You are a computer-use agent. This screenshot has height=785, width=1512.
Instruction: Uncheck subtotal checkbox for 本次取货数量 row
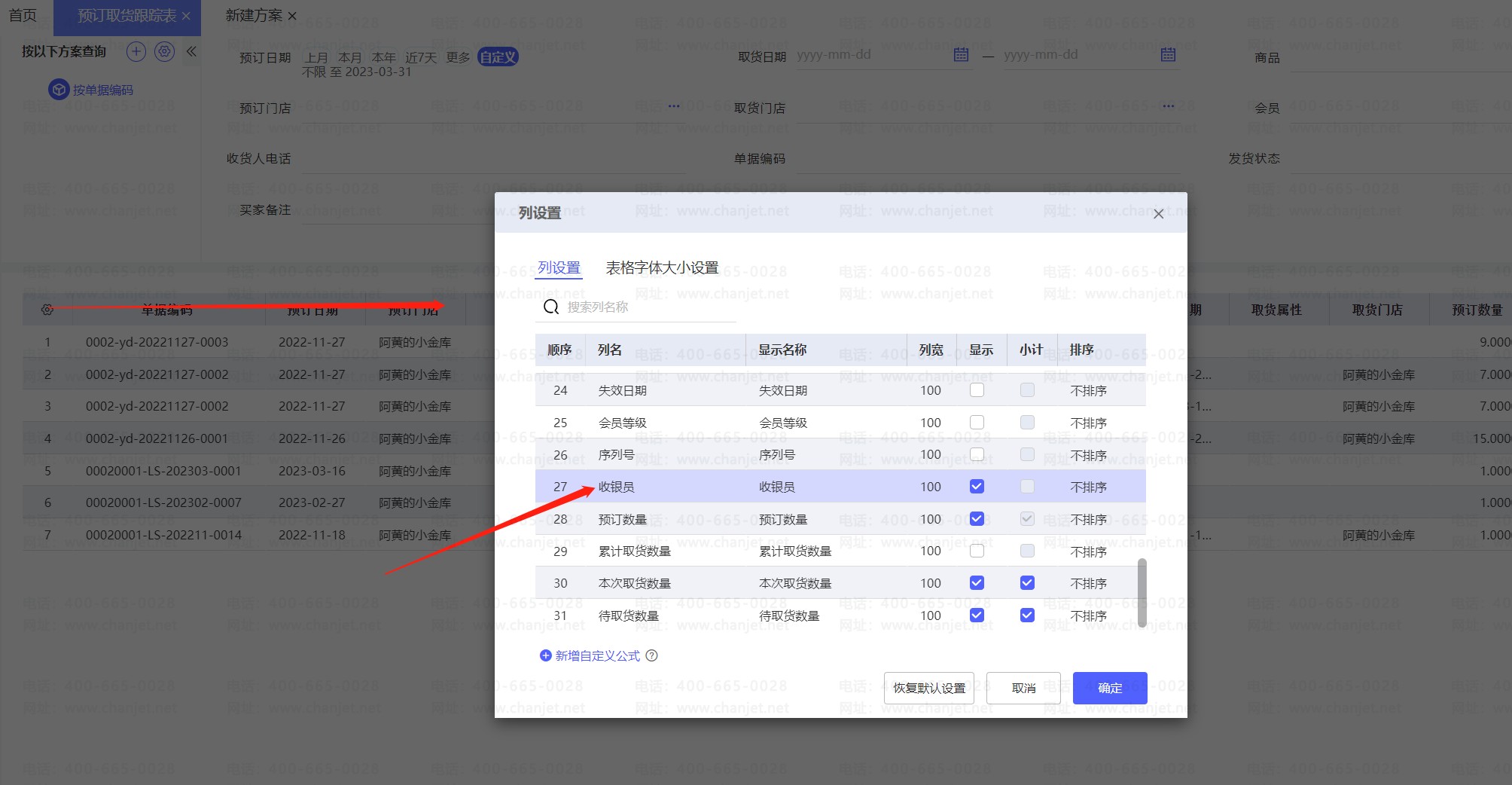(1027, 583)
